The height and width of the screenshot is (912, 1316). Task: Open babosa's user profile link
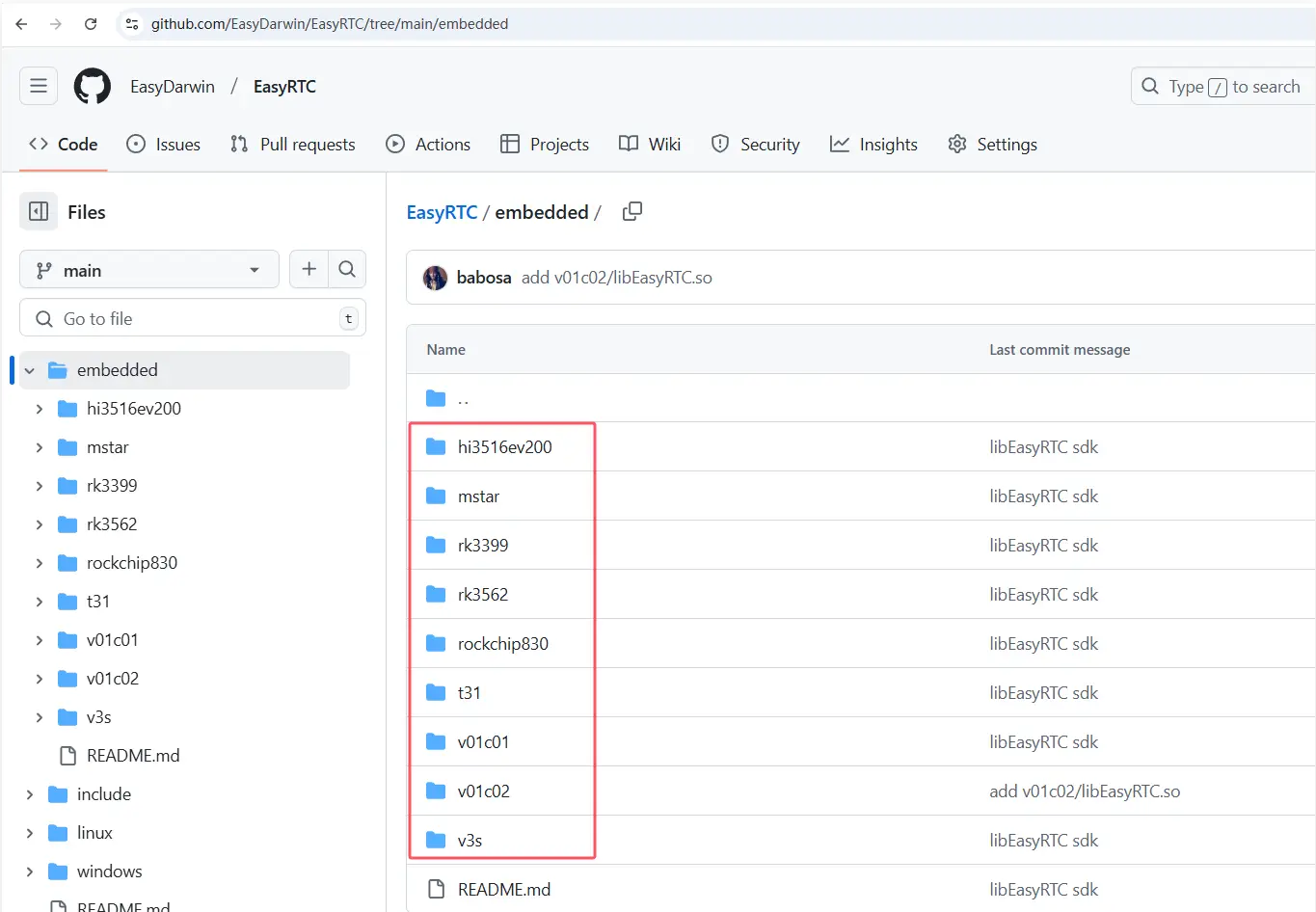(x=484, y=278)
